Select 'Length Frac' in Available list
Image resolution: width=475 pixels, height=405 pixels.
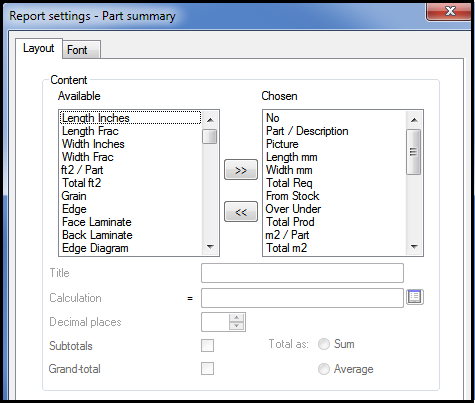(131, 131)
